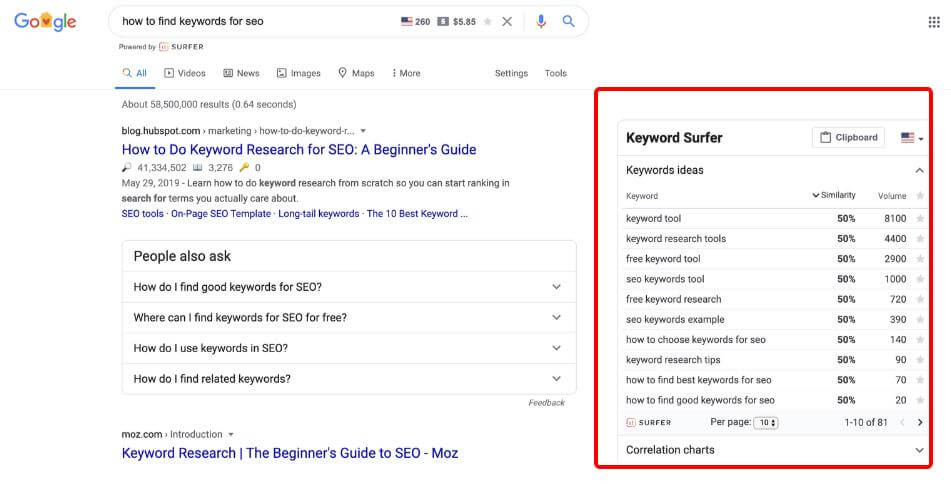Viewport: 951px width, 484px height.
Task: Open The 10 Best Keyword sitelink
Action: pos(417,214)
